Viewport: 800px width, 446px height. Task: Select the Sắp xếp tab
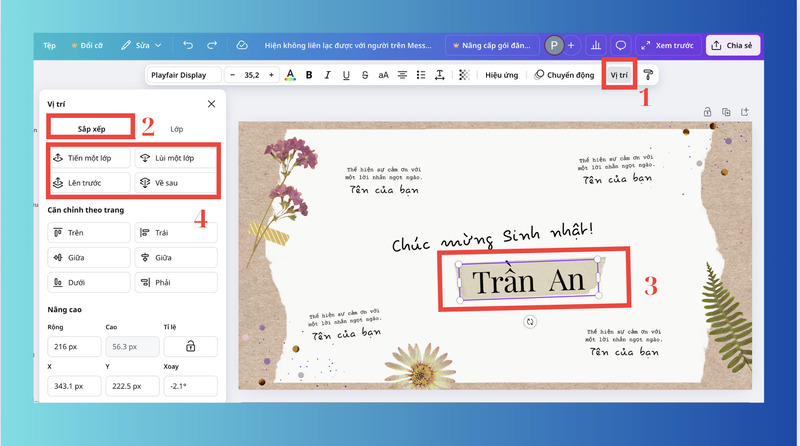click(91, 129)
